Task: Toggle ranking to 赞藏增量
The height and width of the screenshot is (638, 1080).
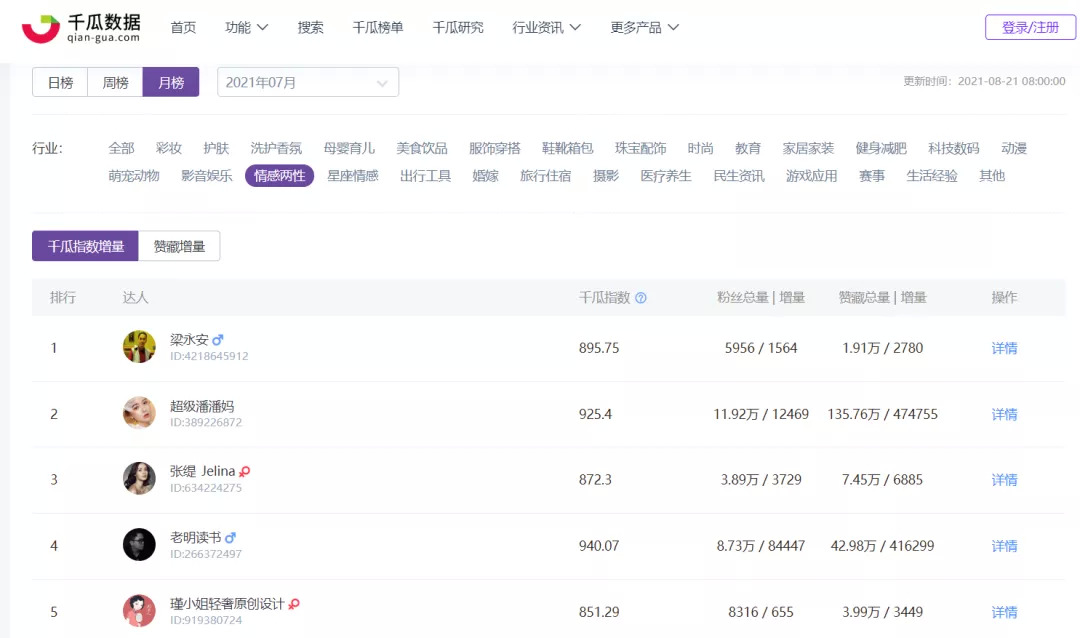Action: (179, 246)
